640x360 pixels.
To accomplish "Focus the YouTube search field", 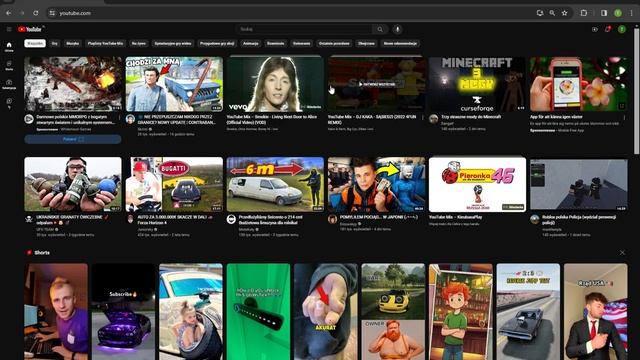I will pos(304,29).
